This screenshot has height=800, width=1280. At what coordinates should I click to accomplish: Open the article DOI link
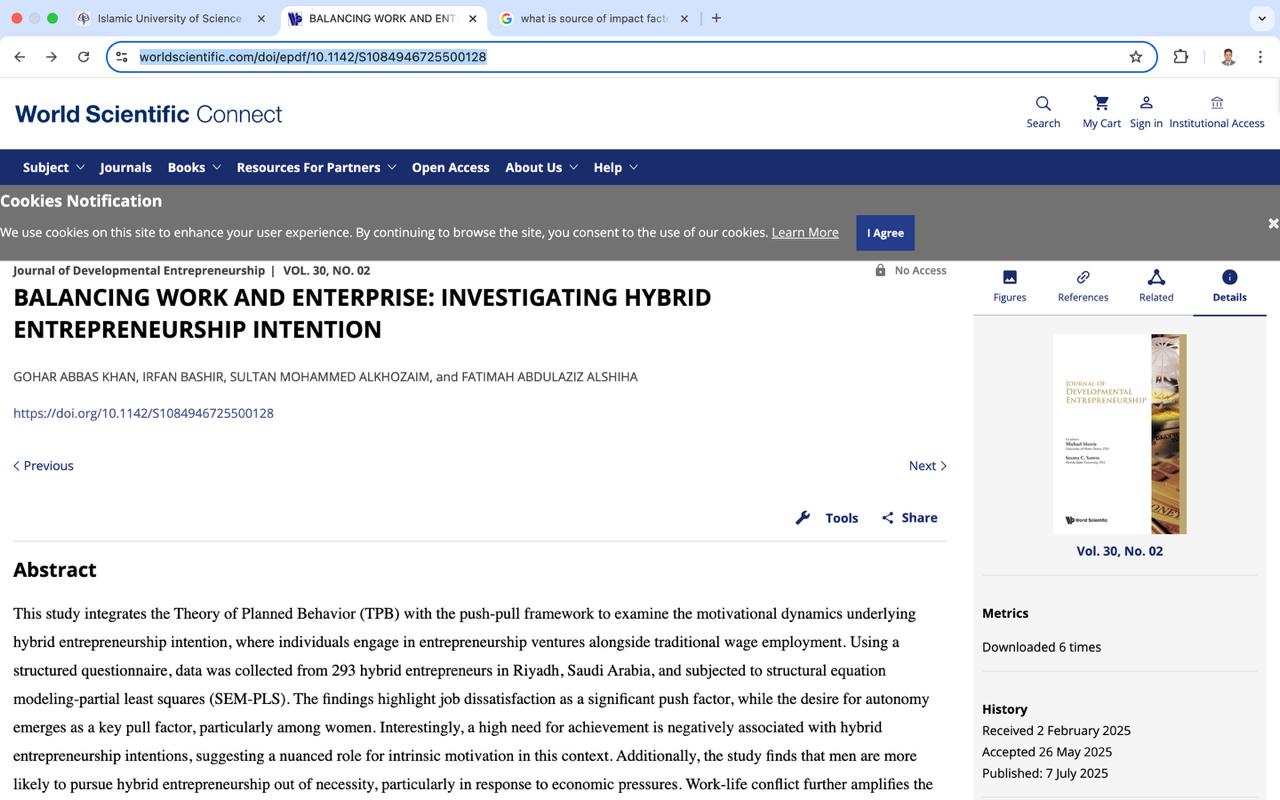[143, 413]
